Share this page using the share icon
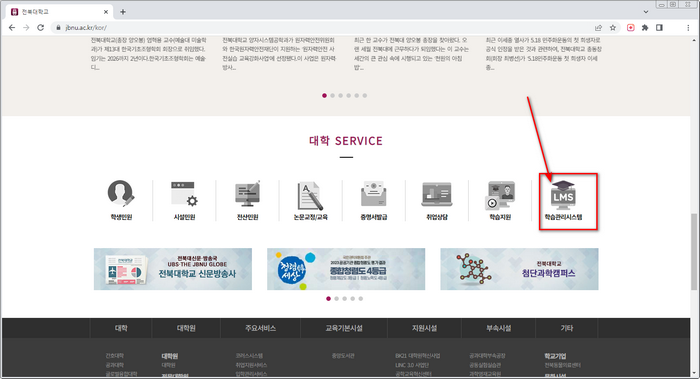The image size is (700, 379). coord(598,28)
